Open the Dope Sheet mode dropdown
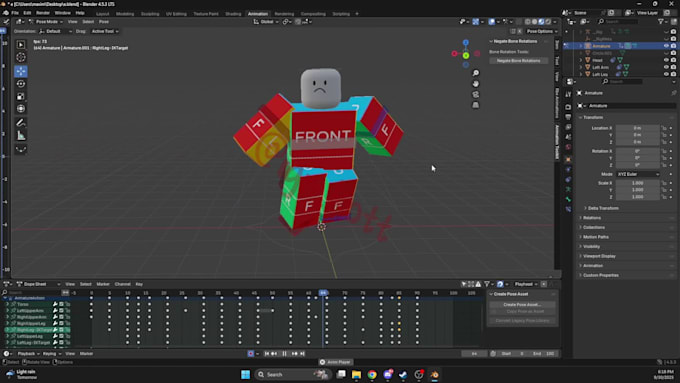This screenshot has width=680, height=383. click(38, 284)
